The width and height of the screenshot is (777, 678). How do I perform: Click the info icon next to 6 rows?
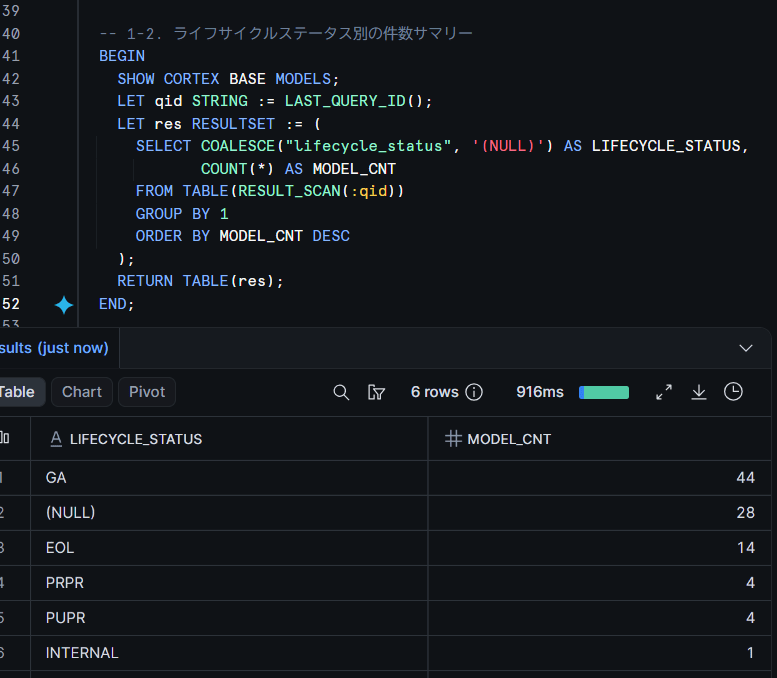click(x=474, y=392)
